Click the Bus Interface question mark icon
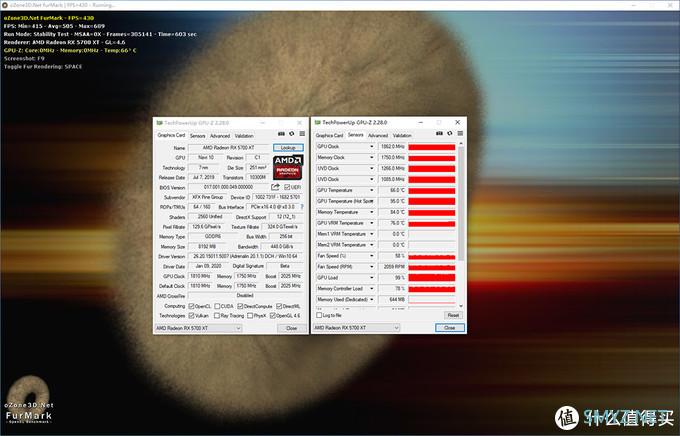Screen dimensions: 680x436 click(x=302, y=207)
